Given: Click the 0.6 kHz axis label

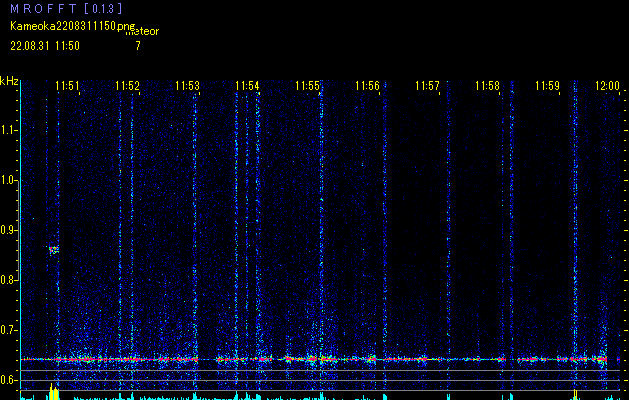Looking at the screenshot, I should pyautogui.click(x=8, y=380).
